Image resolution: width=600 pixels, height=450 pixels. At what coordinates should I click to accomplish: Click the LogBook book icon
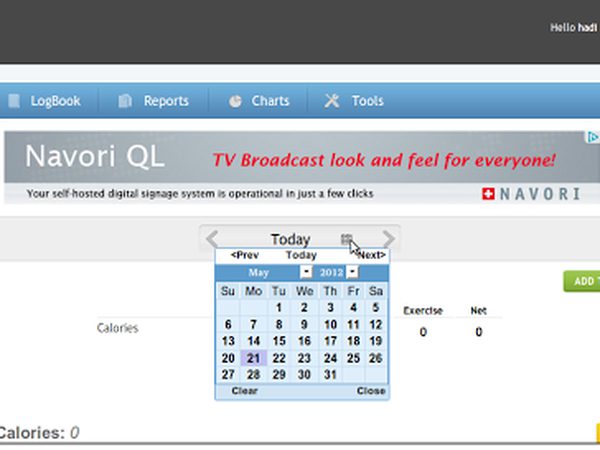14,101
